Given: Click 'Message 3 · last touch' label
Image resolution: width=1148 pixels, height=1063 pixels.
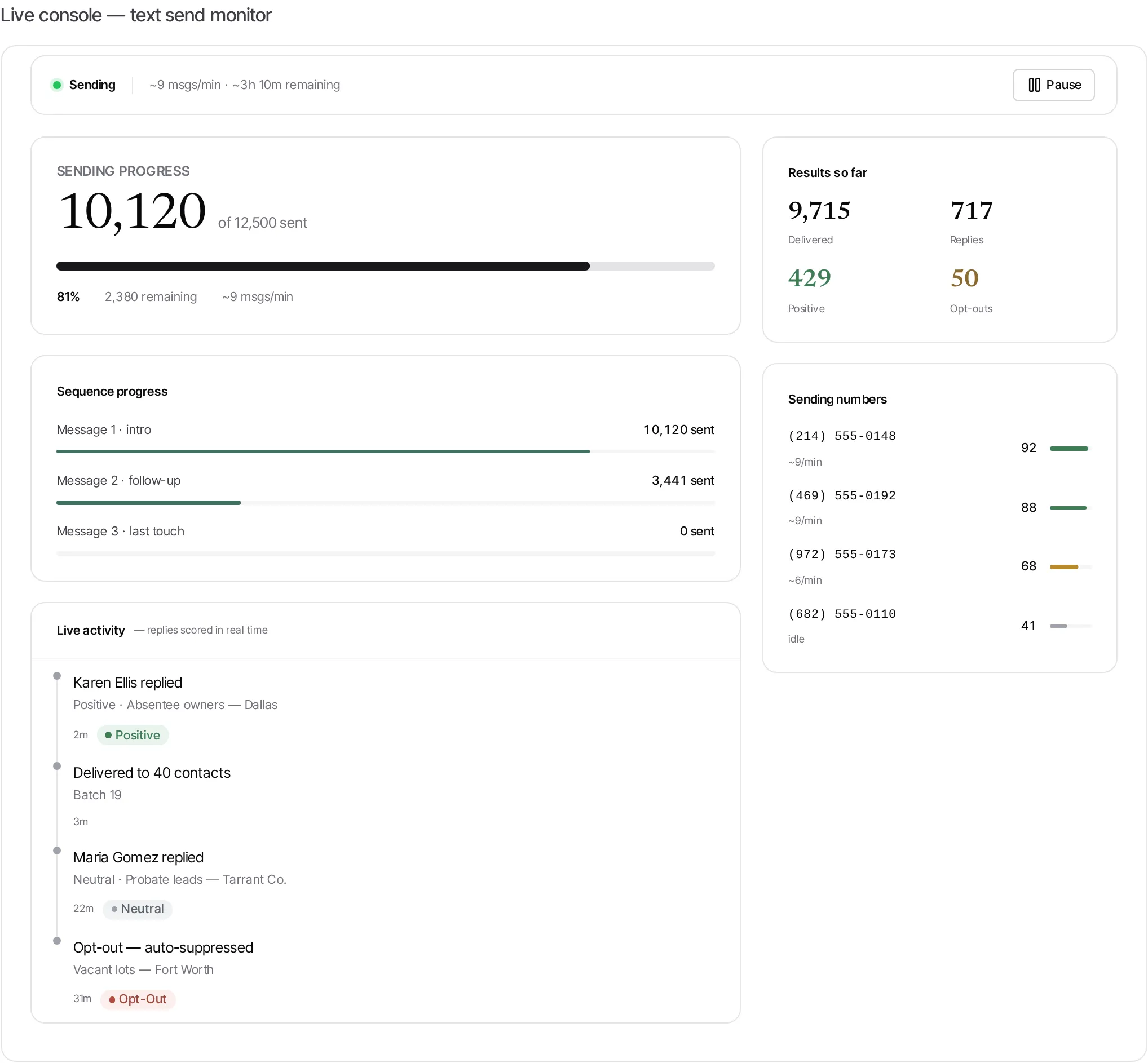Looking at the screenshot, I should coord(120,531).
